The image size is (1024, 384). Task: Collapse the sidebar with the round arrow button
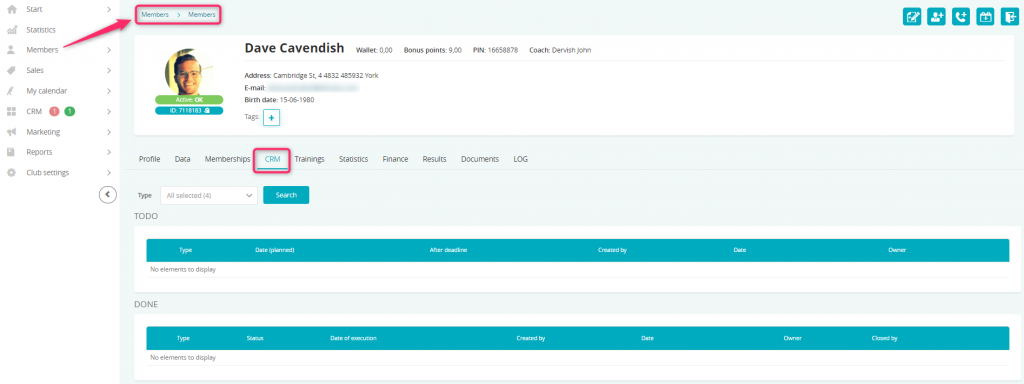(x=108, y=195)
